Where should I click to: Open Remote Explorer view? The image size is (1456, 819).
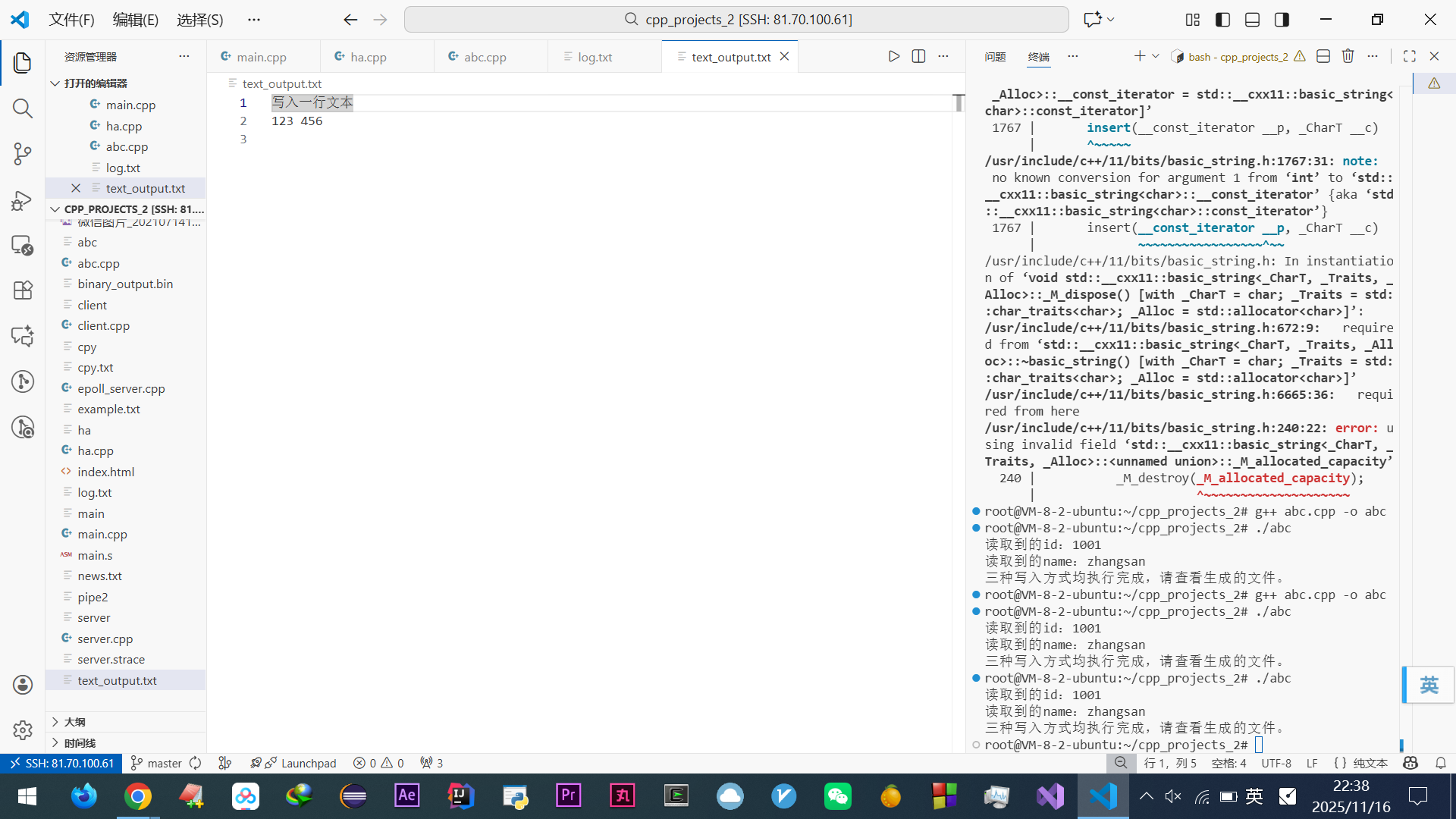click(x=23, y=245)
